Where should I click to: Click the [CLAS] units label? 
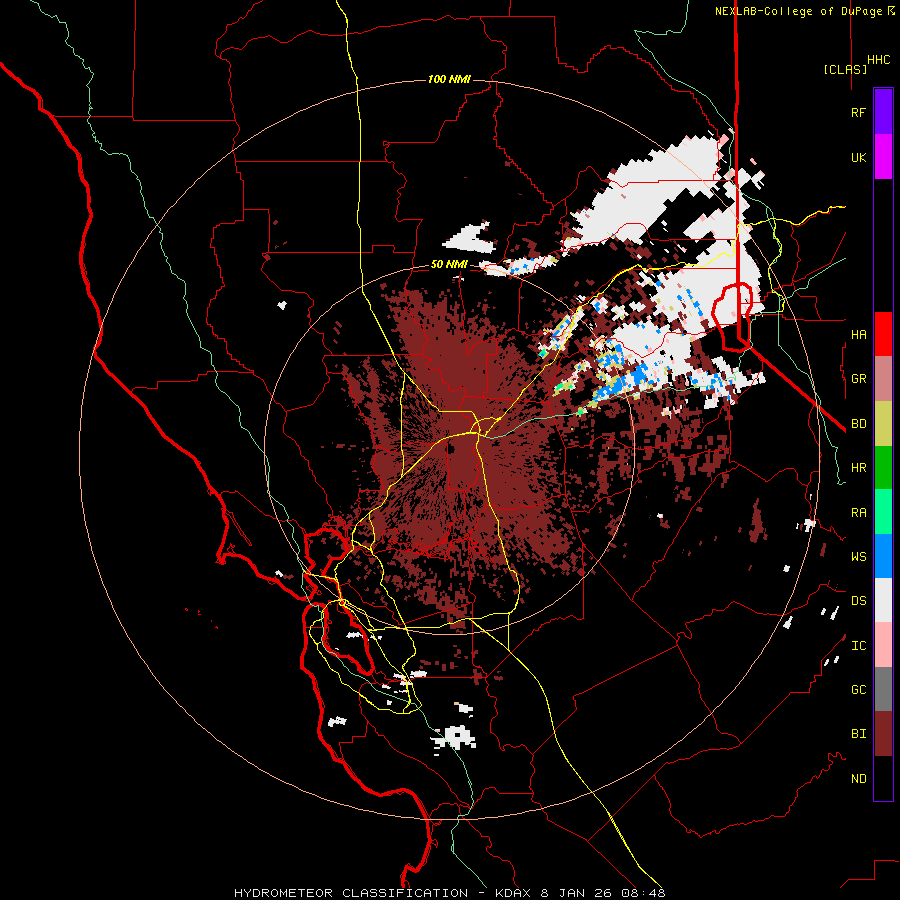pyautogui.click(x=845, y=69)
